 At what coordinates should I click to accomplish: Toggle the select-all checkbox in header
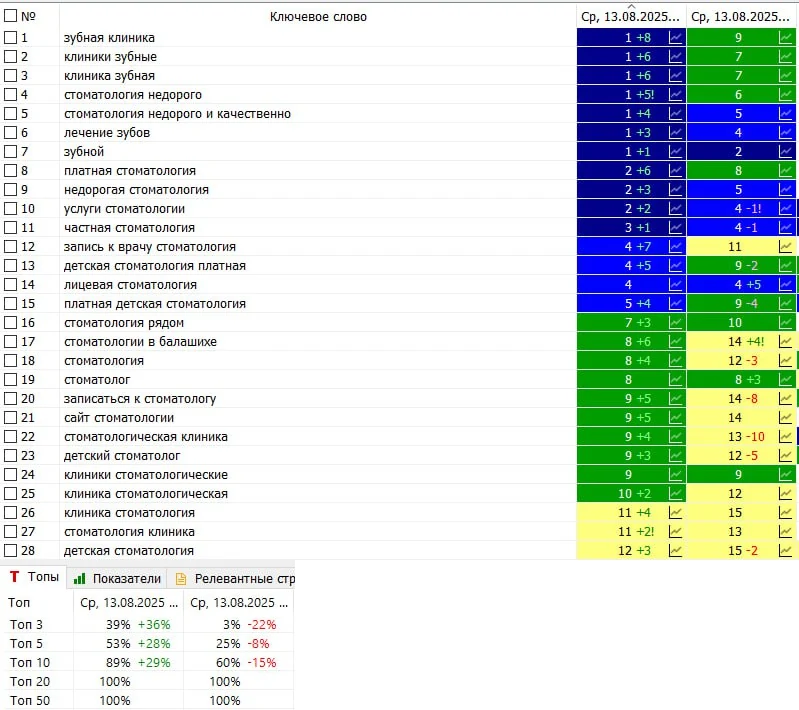pos(10,16)
